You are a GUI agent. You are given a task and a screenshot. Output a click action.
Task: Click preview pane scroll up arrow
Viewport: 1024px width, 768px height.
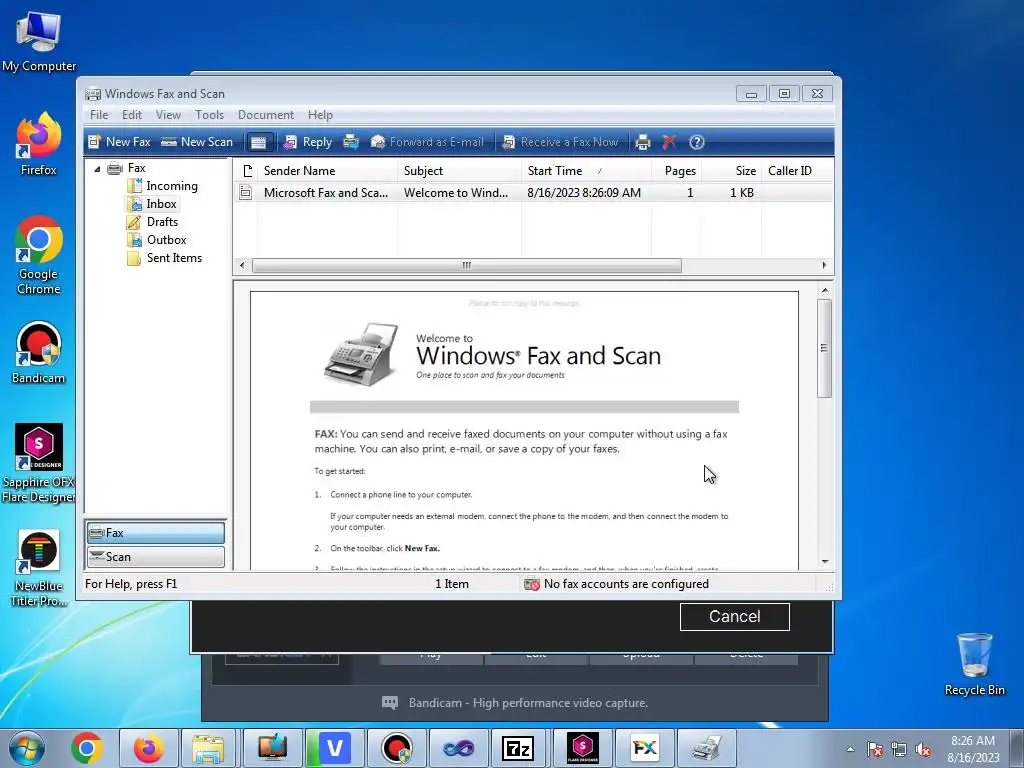pyautogui.click(x=825, y=290)
